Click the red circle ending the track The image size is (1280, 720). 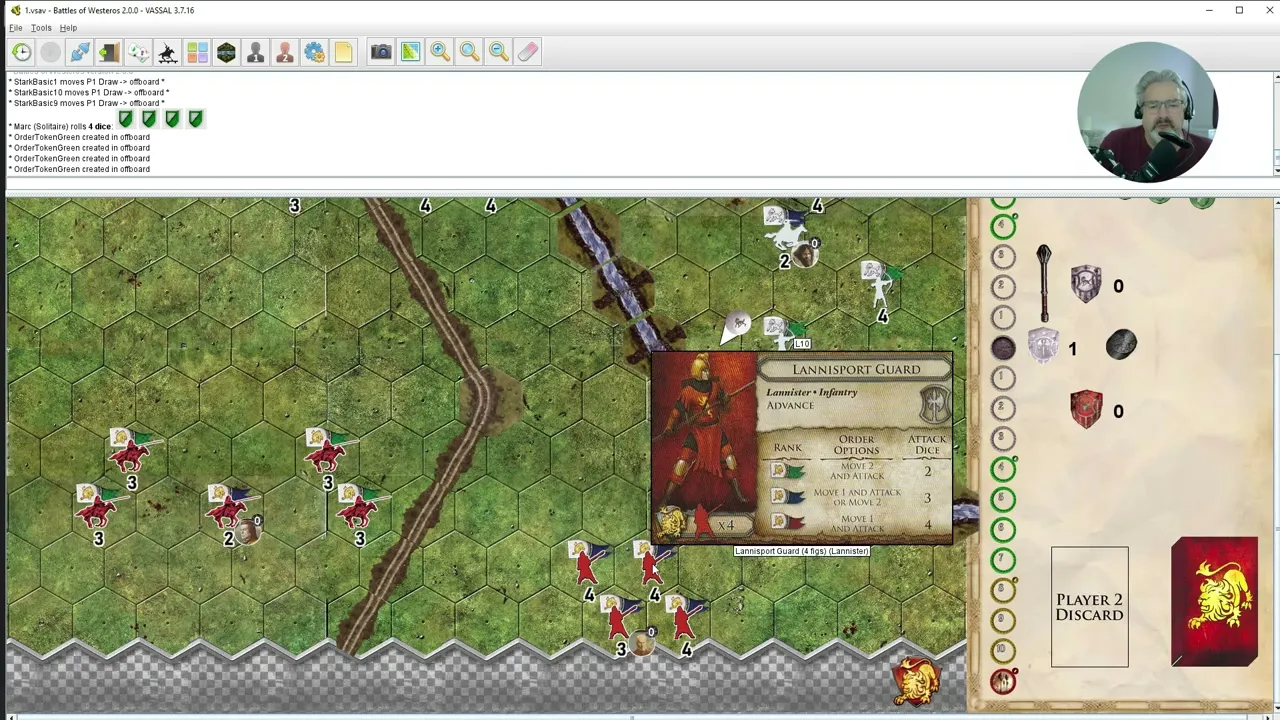(1003, 682)
